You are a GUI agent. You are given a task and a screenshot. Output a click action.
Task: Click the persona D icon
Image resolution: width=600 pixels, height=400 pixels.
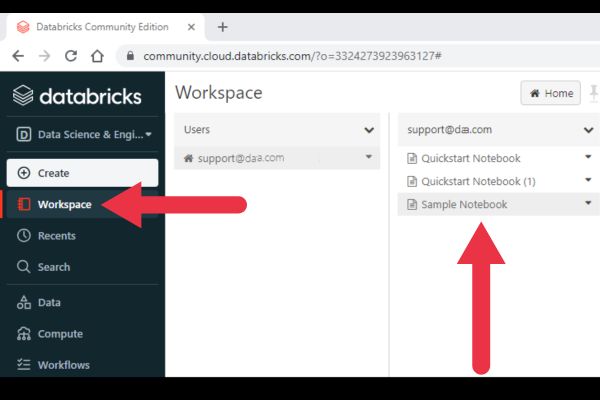click(x=24, y=134)
